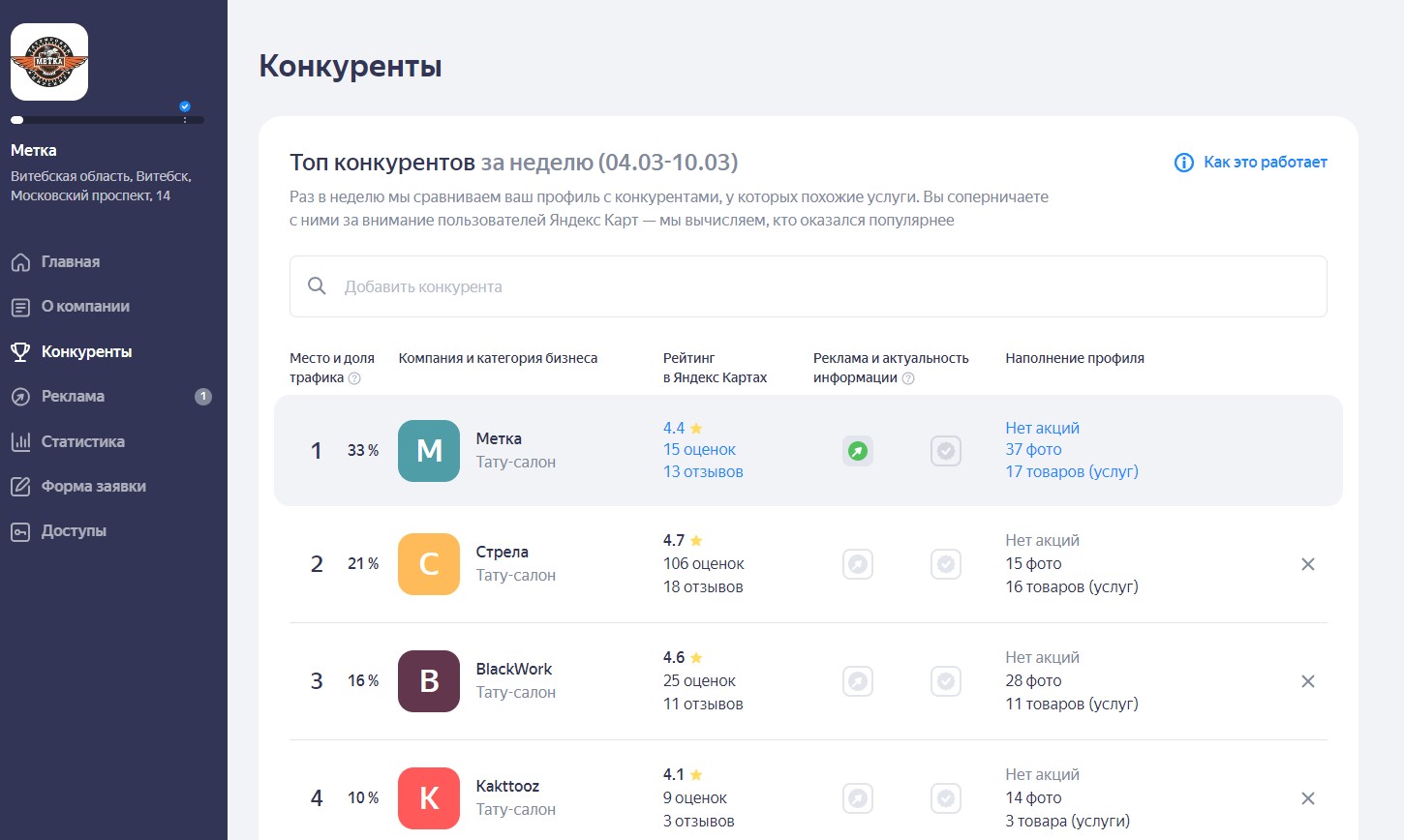Click the trophy icon beside Конкуренты
The height and width of the screenshot is (840, 1404).
[20, 352]
